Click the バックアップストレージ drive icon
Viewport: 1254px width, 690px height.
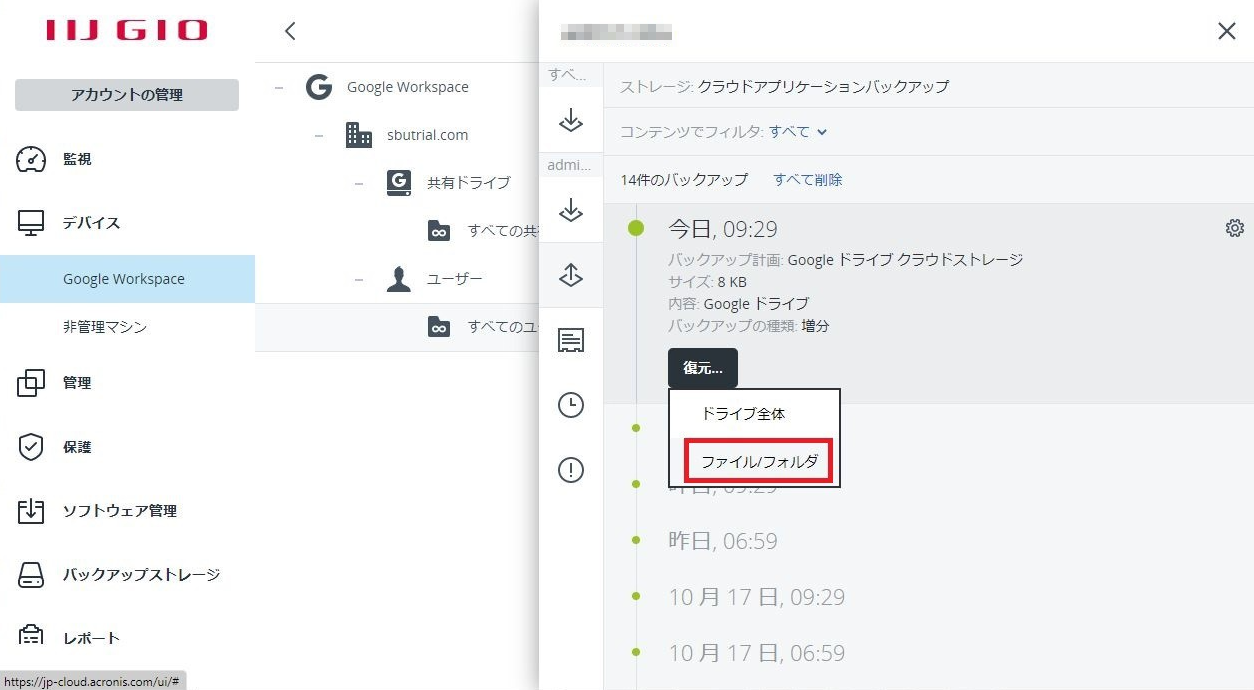pos(31,575)
